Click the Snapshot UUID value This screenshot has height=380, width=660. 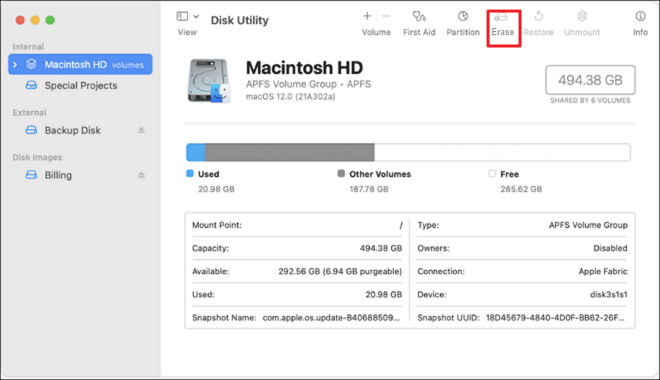(555, 318)
